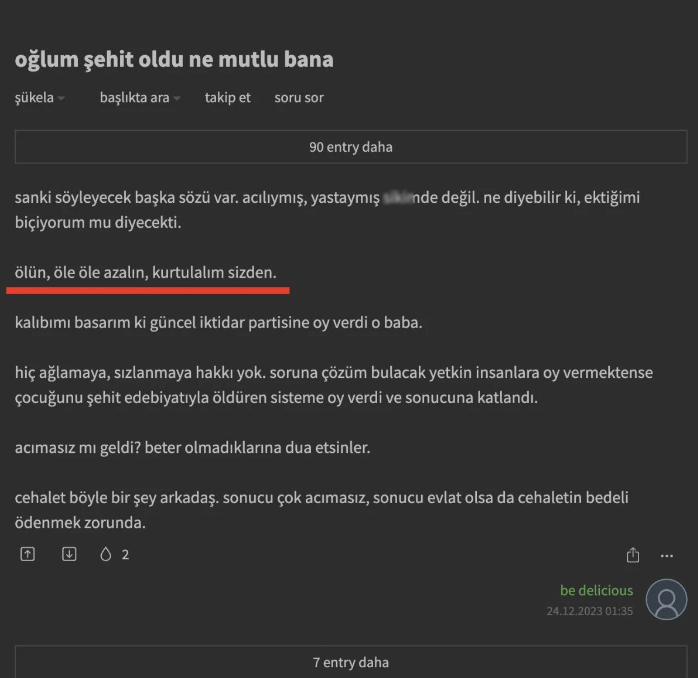Screen dimensions: 698x678
Task: Expand the şükela sorting dropdown
Action: (40, 97)
